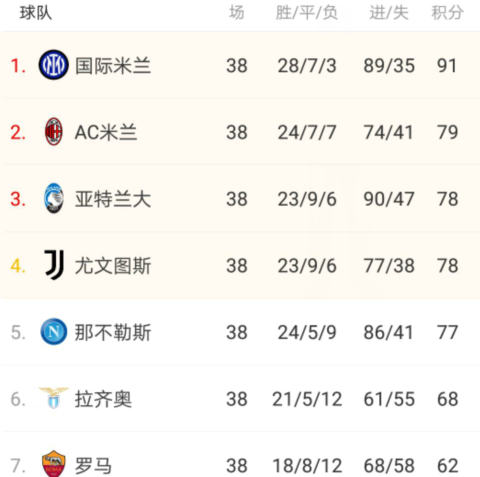Viewport: 480px width, 477px height.
Task: Open the AC米兰 team name
Action: click(106, 132)
